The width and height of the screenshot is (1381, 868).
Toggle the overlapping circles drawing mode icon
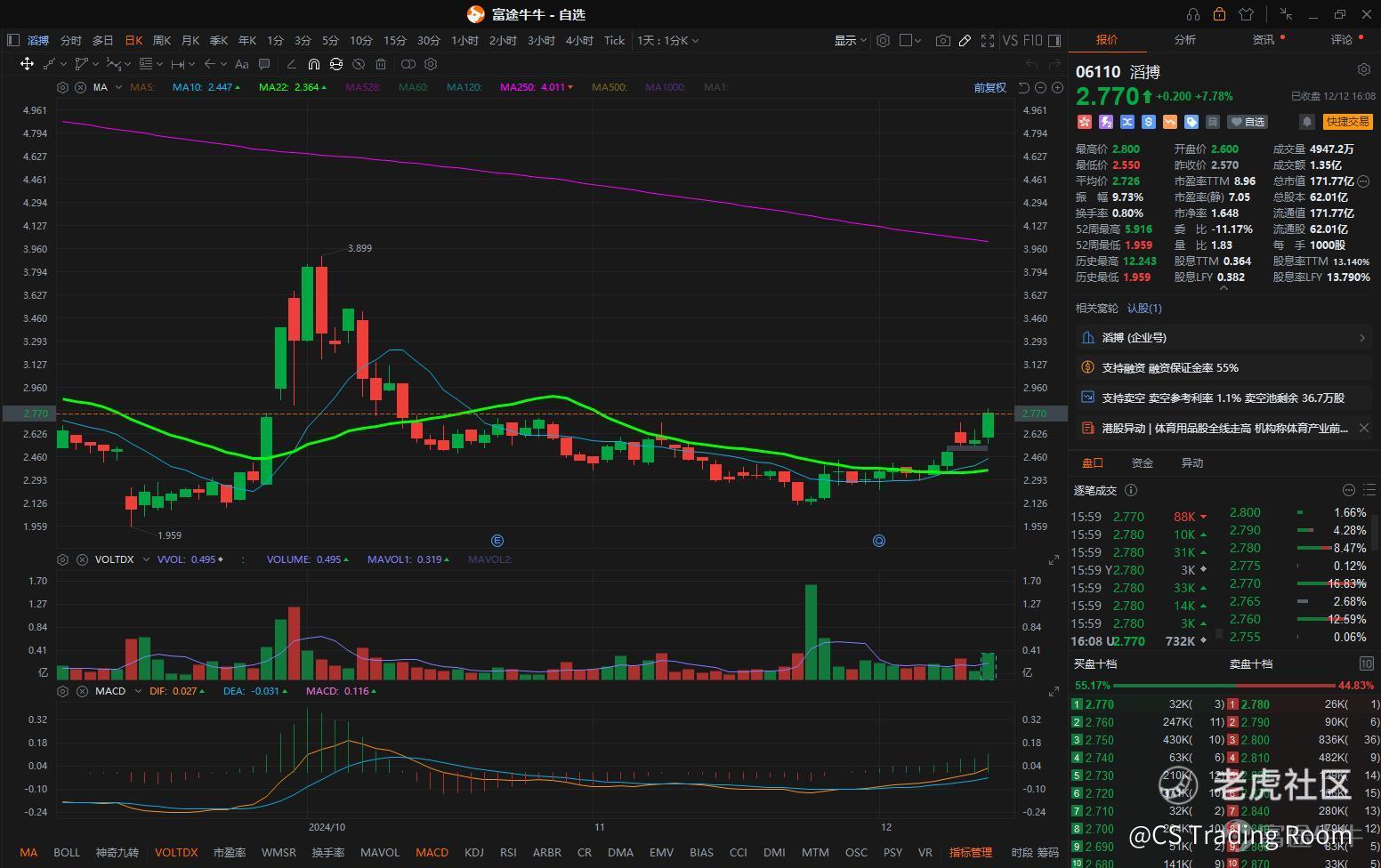tap(408, 64)
